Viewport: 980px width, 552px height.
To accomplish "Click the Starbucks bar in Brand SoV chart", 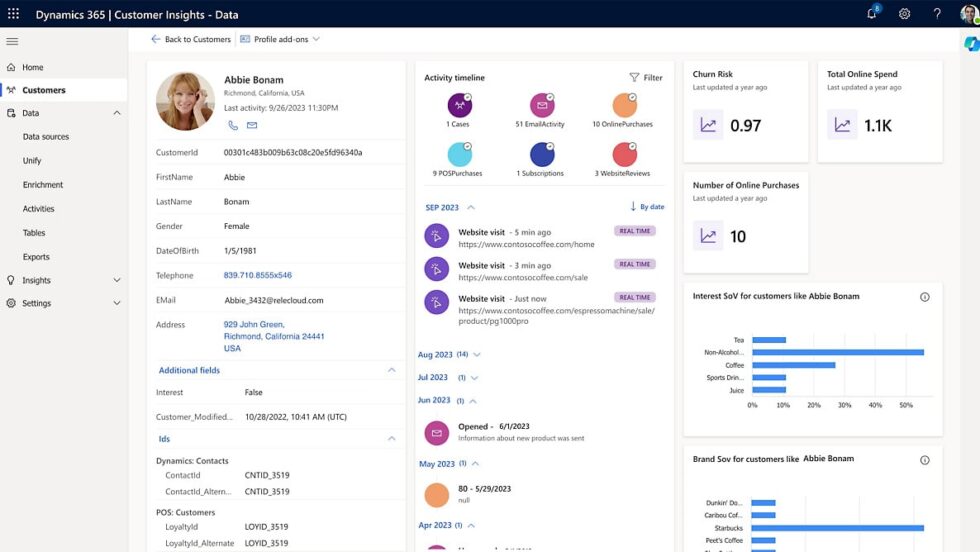I will (836, 528).
